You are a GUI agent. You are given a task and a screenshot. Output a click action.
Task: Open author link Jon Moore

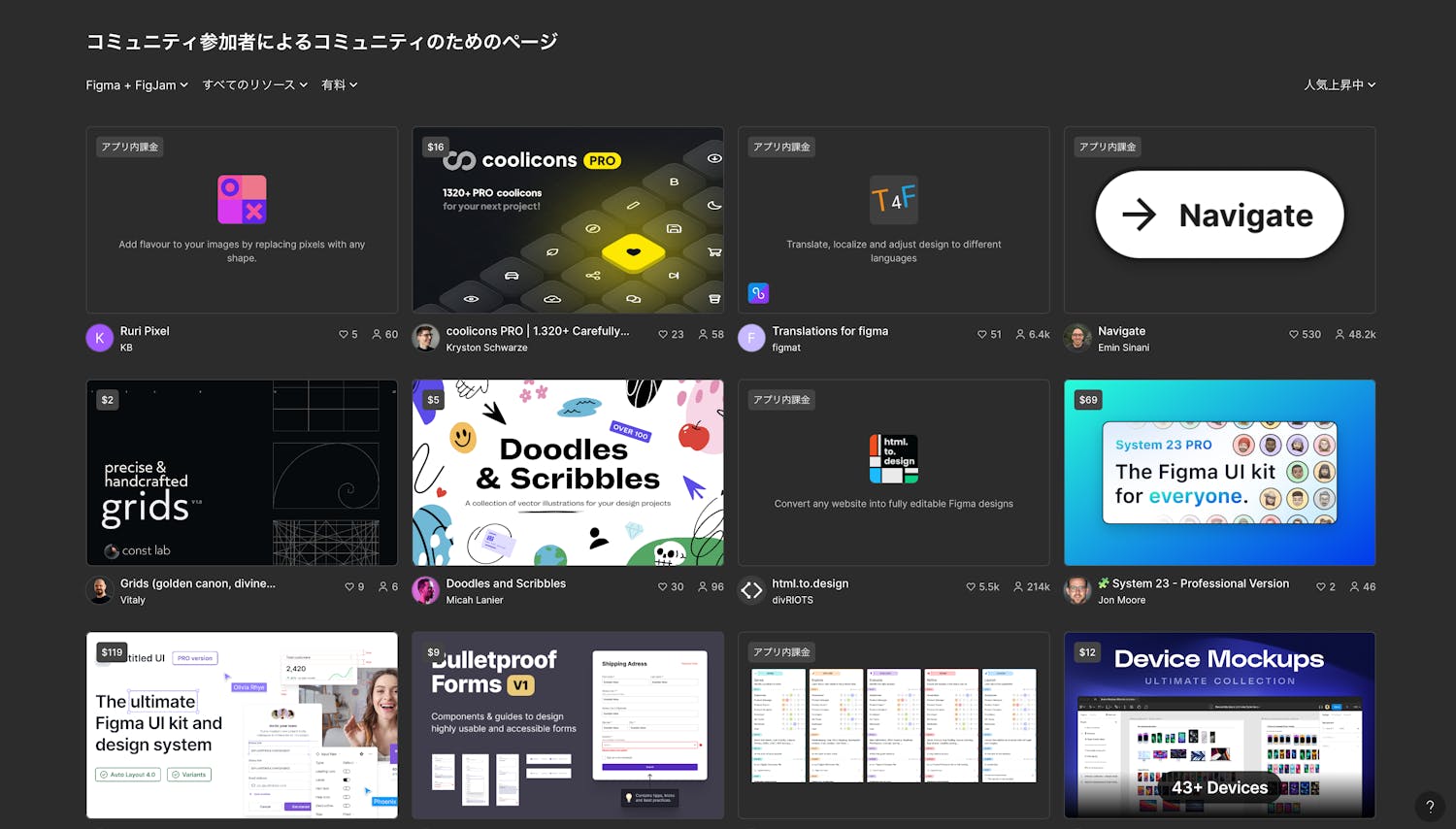click(x=1122, y=600)
